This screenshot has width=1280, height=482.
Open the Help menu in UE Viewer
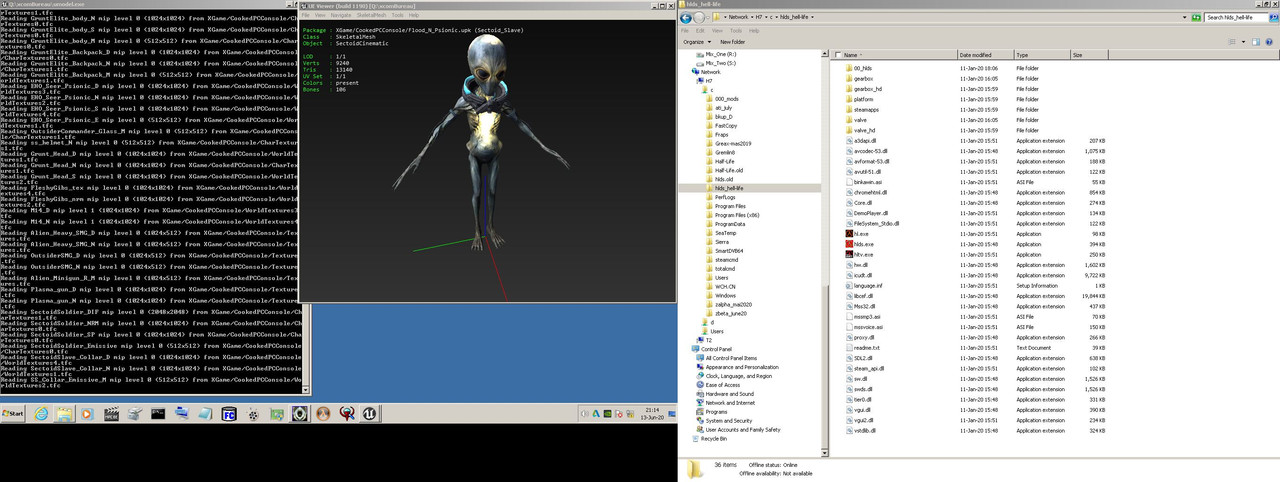tap(415, 15)
